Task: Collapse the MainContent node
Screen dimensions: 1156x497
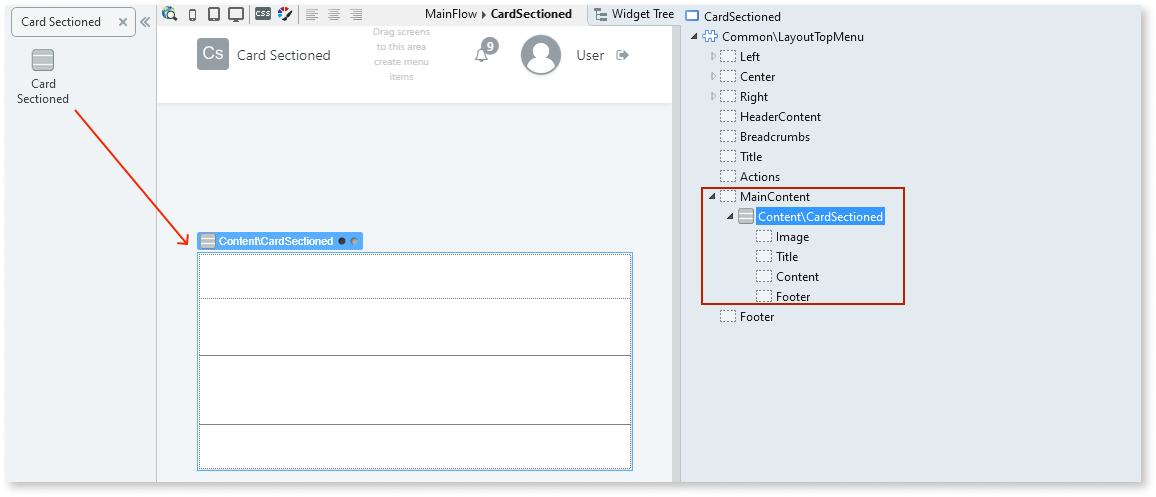Action: click(712, 197)
